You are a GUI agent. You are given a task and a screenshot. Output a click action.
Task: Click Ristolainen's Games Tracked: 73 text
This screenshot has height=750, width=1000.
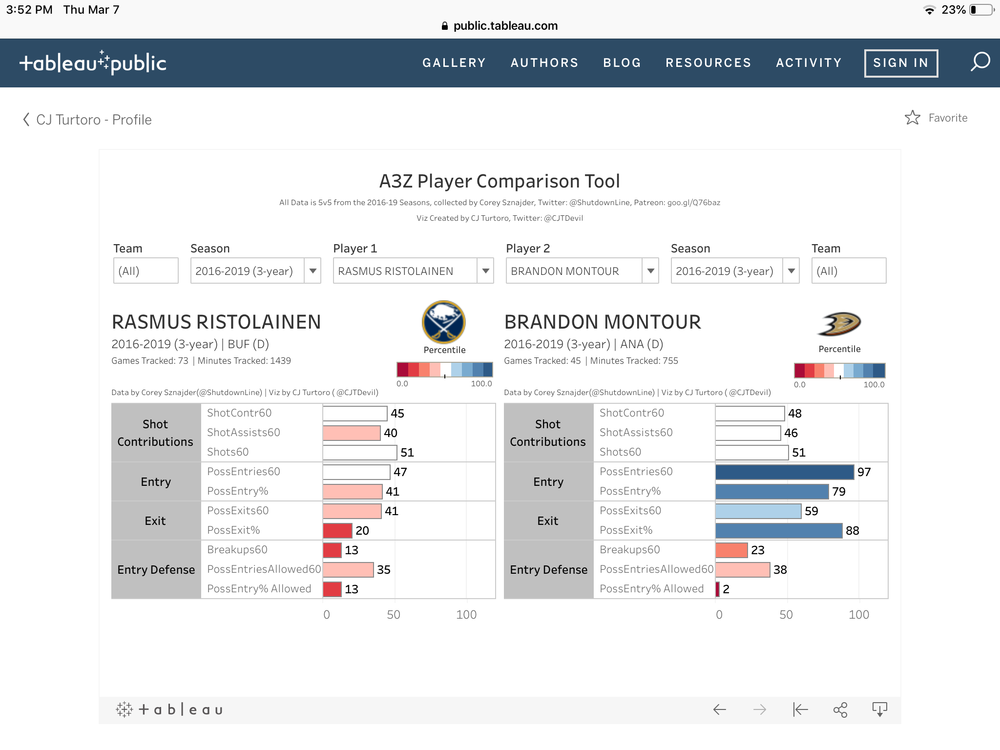(150, 361)
